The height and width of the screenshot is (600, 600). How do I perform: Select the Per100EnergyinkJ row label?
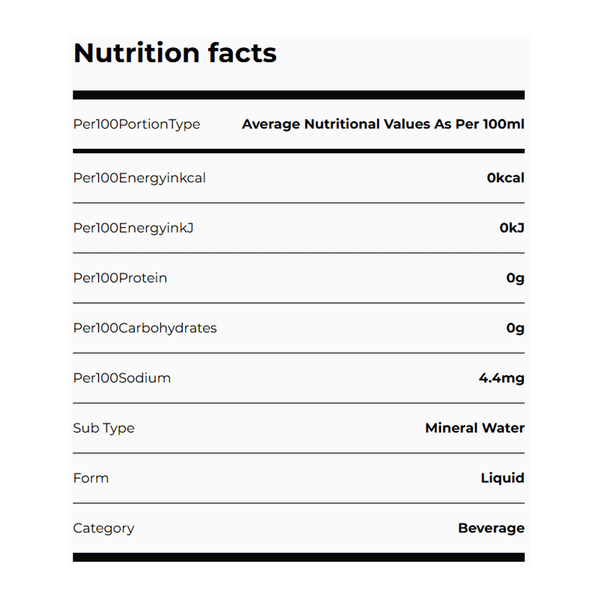click(x=133, y=228)
